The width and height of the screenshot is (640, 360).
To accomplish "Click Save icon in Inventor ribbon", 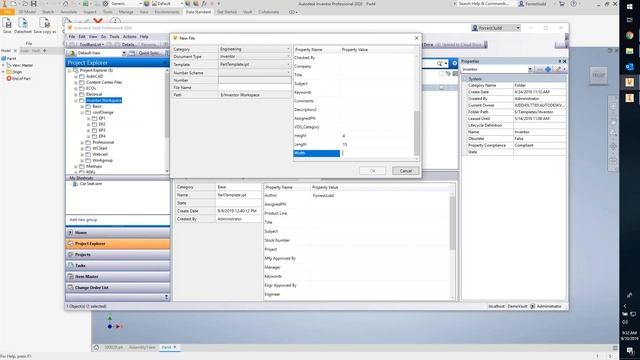I will 7,24.
